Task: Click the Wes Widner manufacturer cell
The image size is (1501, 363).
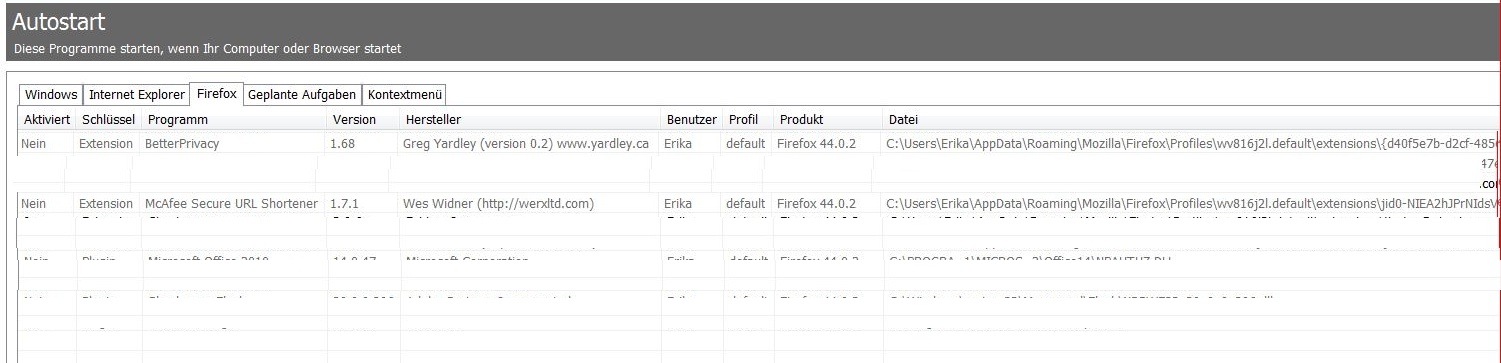Action: (x=498, y=204)
